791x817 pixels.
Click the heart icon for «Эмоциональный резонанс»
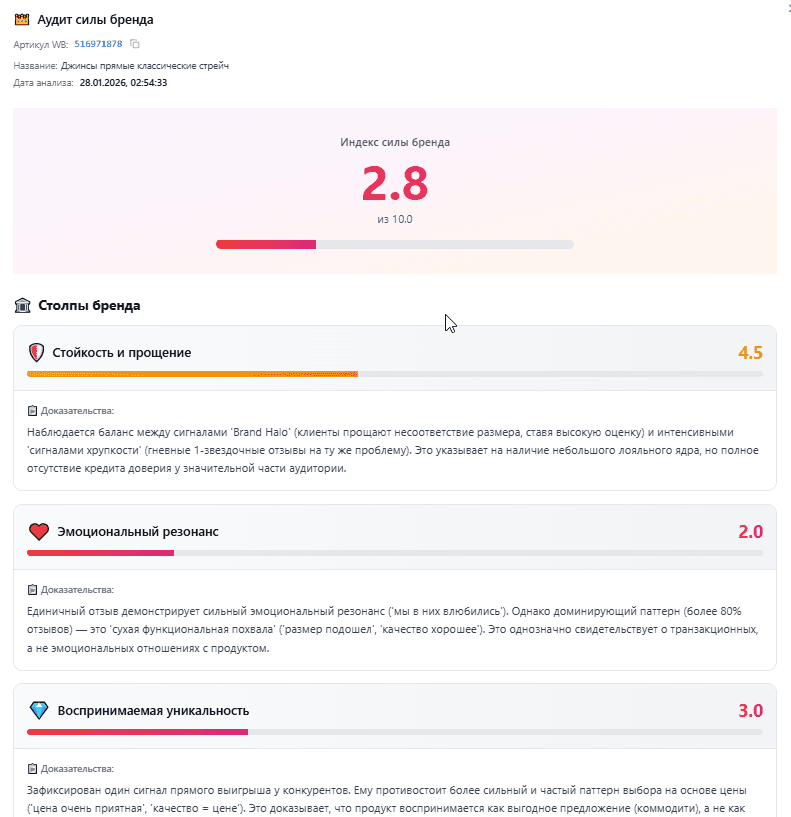39,531
